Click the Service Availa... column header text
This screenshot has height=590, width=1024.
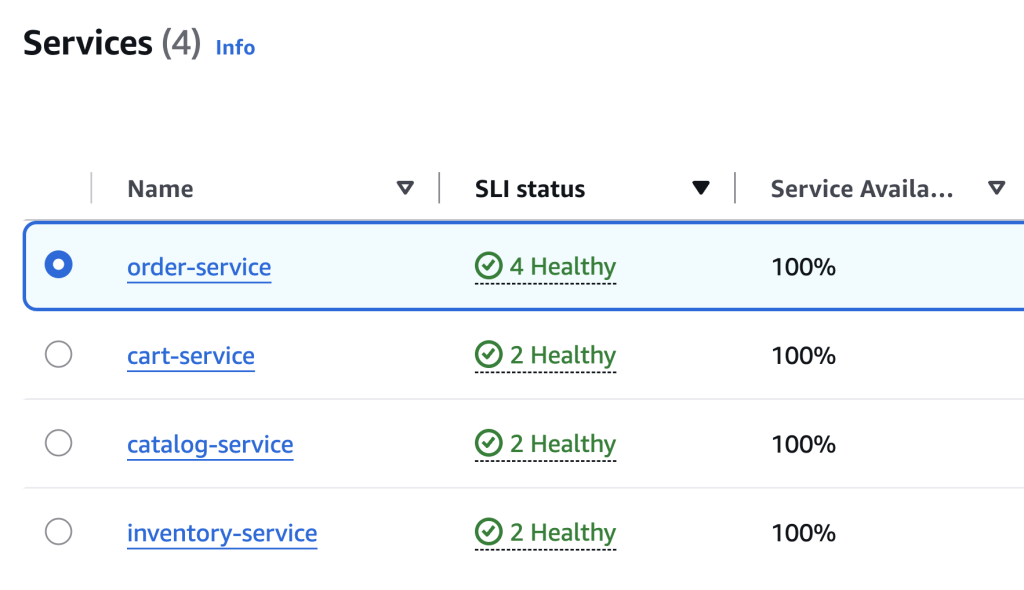(861, 189)
